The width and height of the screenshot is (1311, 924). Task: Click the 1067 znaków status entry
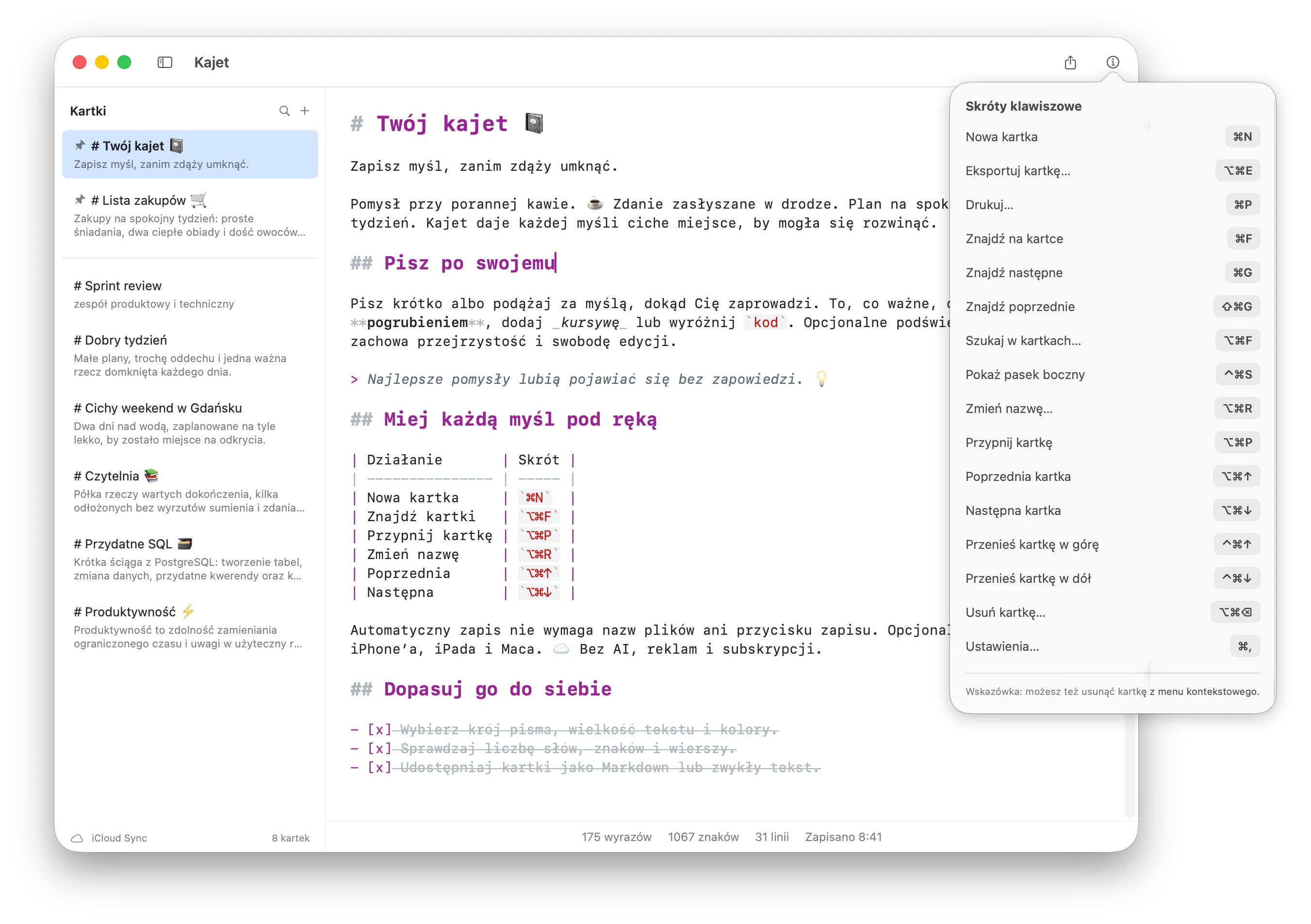pos(703,837)
